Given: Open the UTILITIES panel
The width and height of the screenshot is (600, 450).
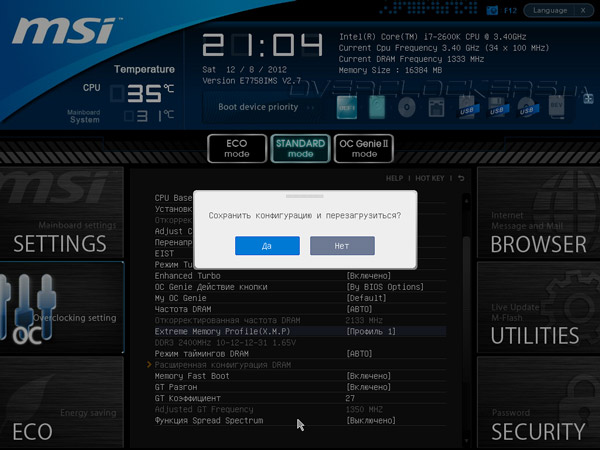Looking at the screenshot, I should tap(538, 307).
